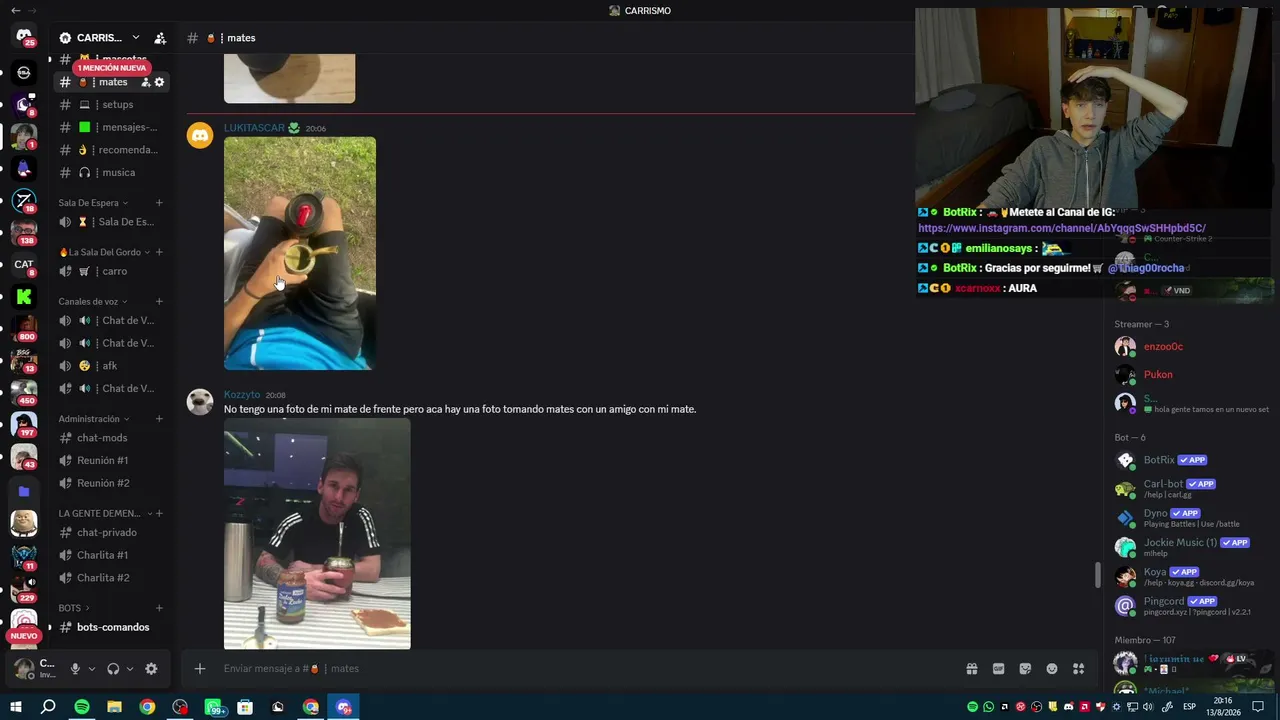1280x720 pixels.
Task: Open the ESP language indicator in tray
Action: pyautogui.click(x=1190, y=707)
